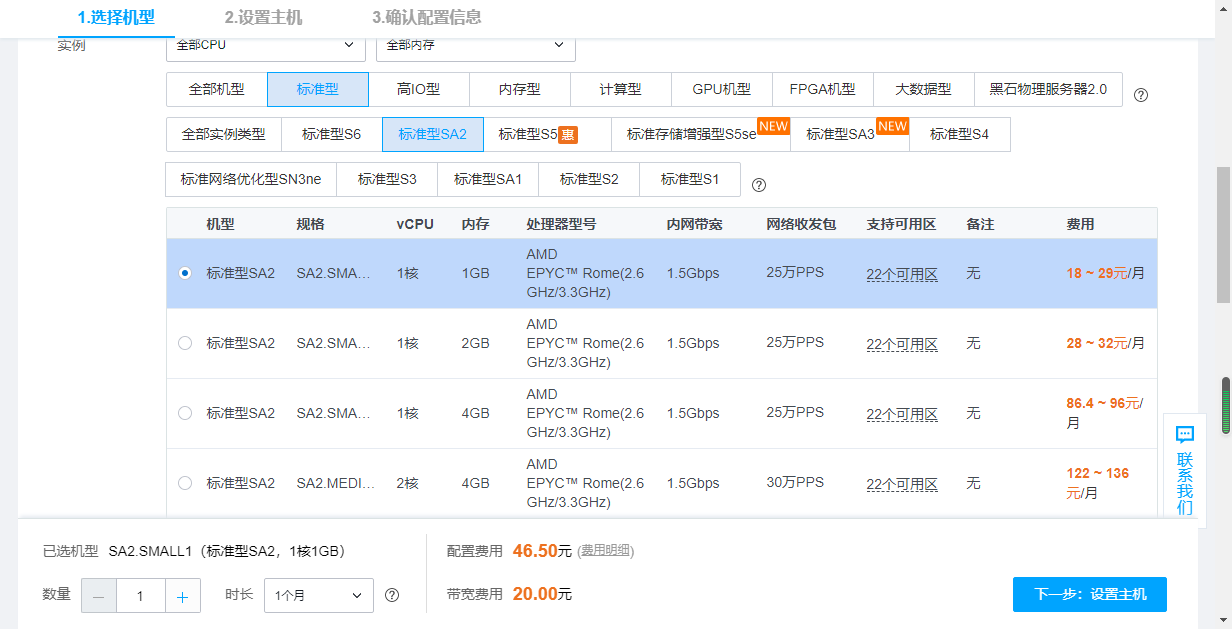The width and height of the screenshot is (1232, 629).
Task: Decrease quantity with the minus button
Action: tap(99, 596)
